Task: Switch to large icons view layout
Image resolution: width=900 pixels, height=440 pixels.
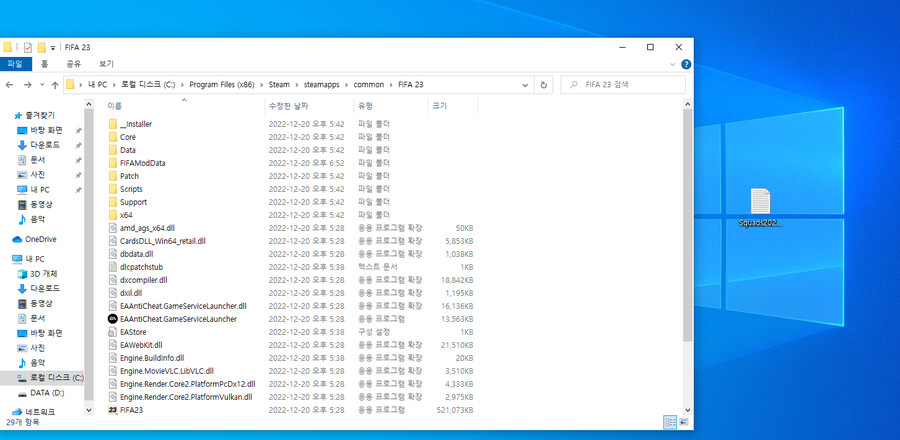Action: click(684, 422)
